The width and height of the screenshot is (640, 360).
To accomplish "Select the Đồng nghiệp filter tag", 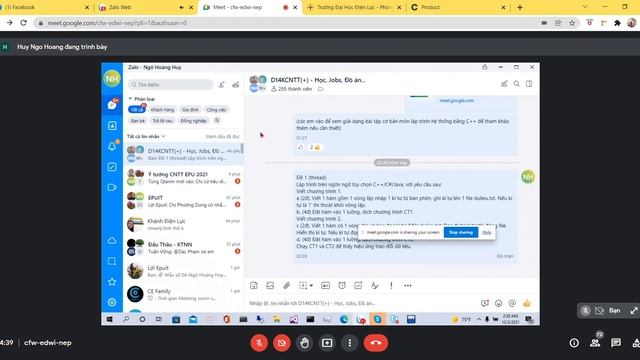I will click(x=193, y=121).
